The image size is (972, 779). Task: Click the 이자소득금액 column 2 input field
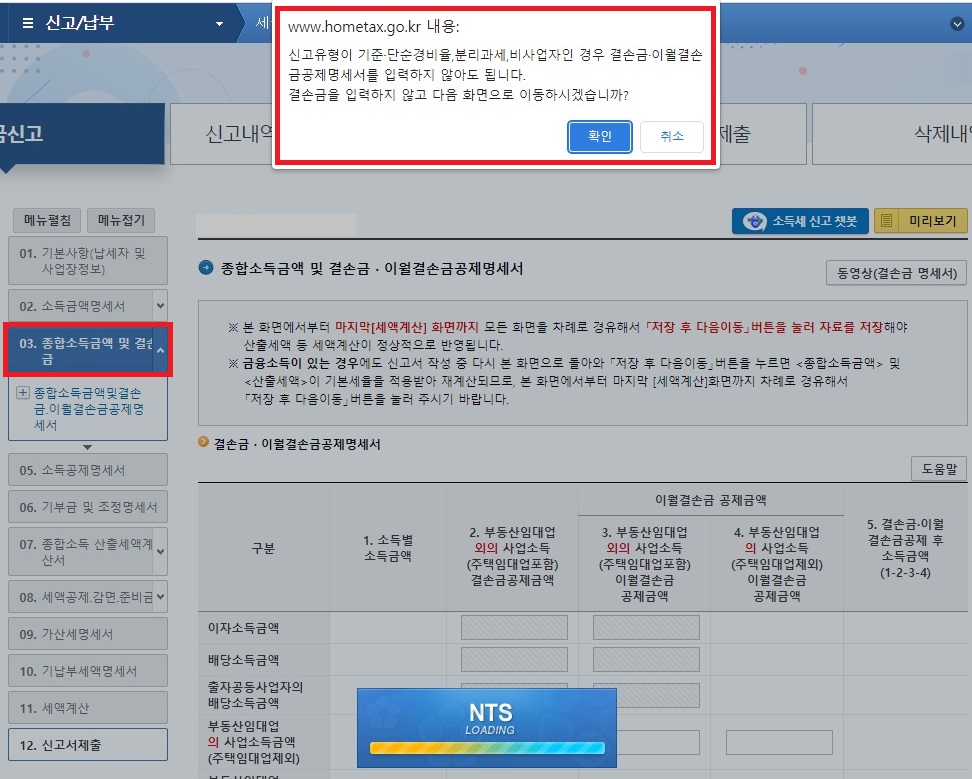pos(514,627)
